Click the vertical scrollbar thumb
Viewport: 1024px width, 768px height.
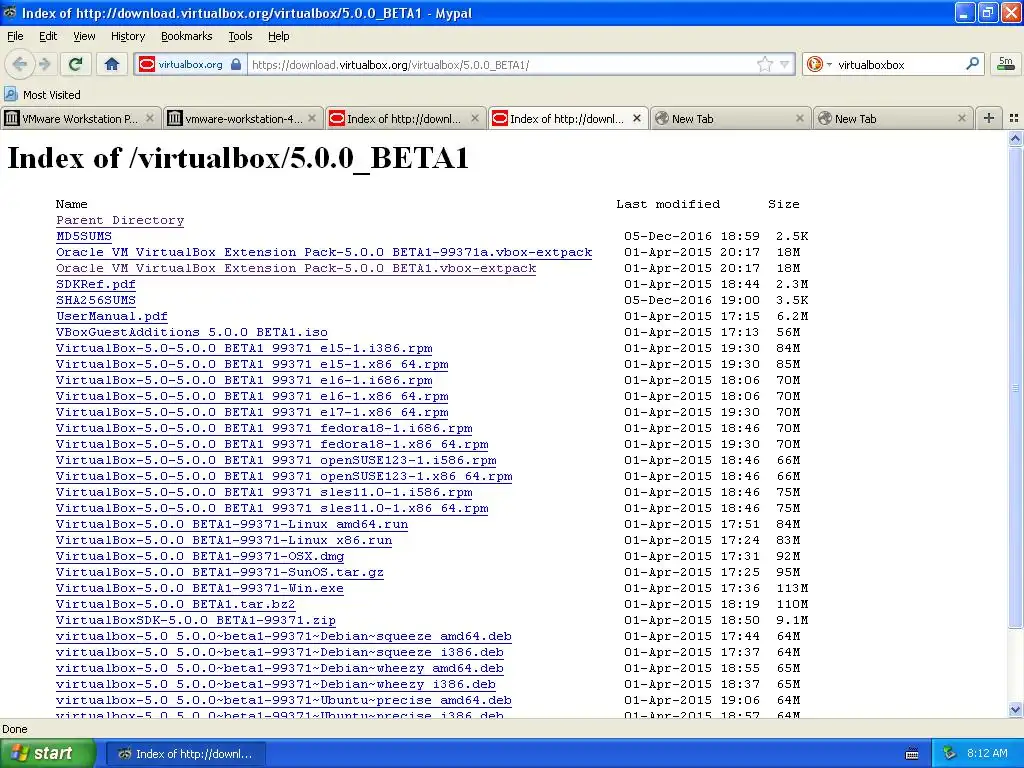pos(1015,388)
